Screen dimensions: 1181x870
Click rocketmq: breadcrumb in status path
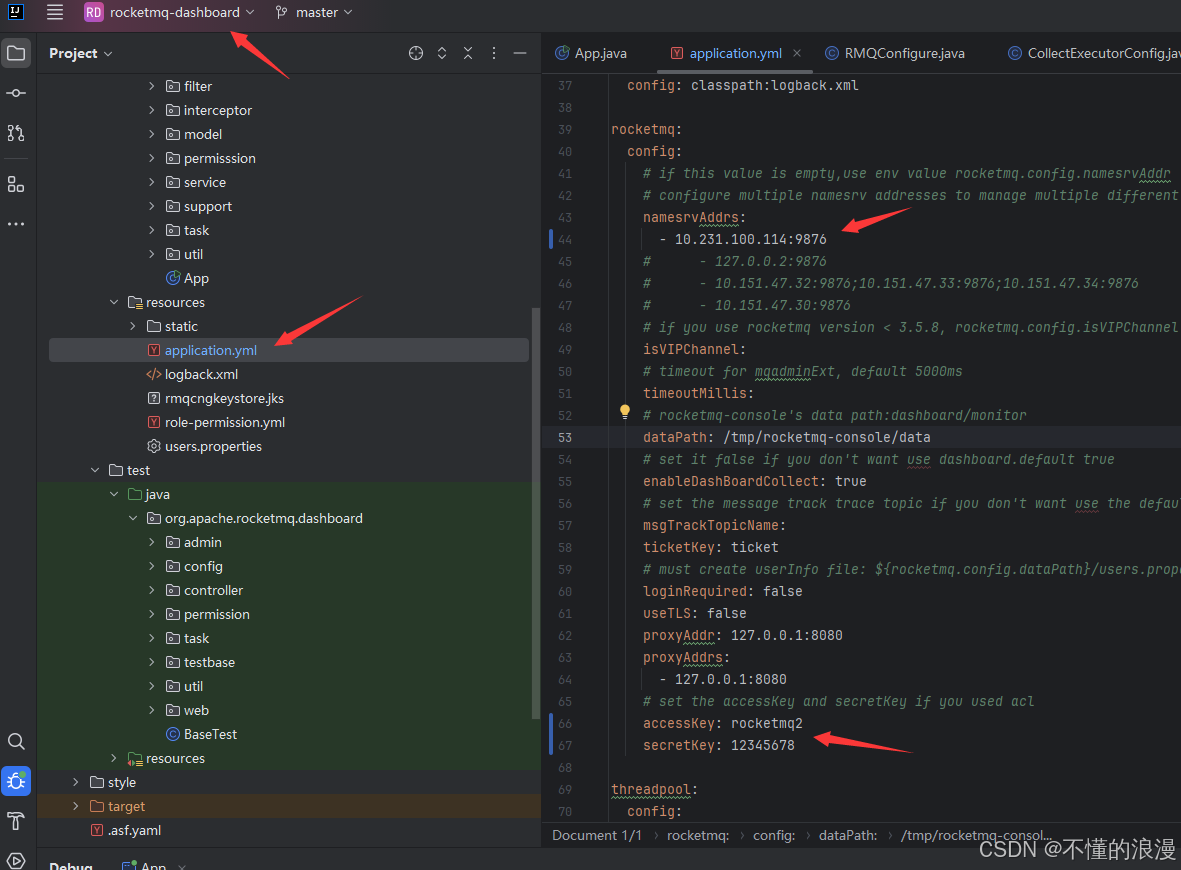[x=697, y=835]
